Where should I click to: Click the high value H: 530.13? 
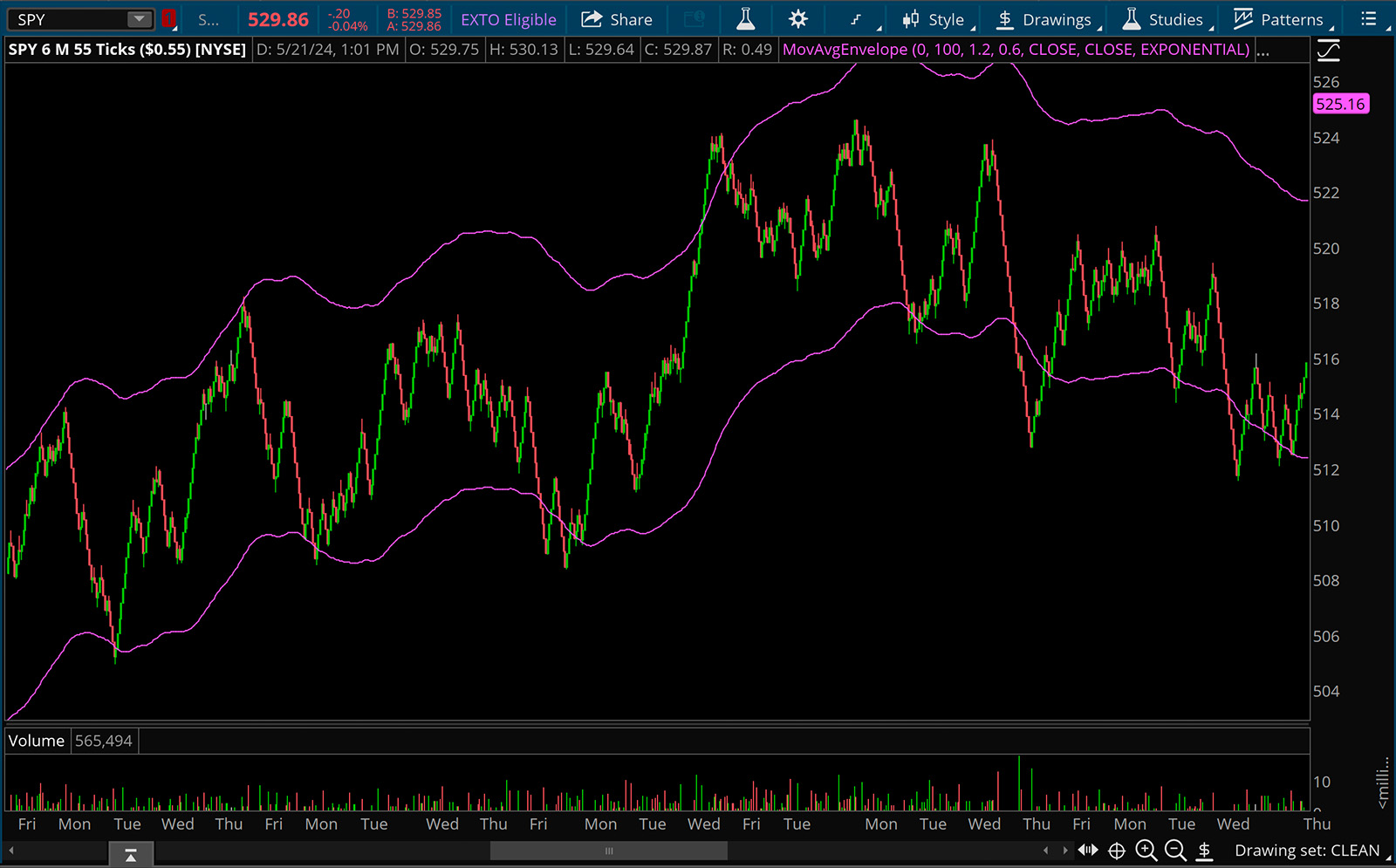pyautogui.click(x=523, y=50)
